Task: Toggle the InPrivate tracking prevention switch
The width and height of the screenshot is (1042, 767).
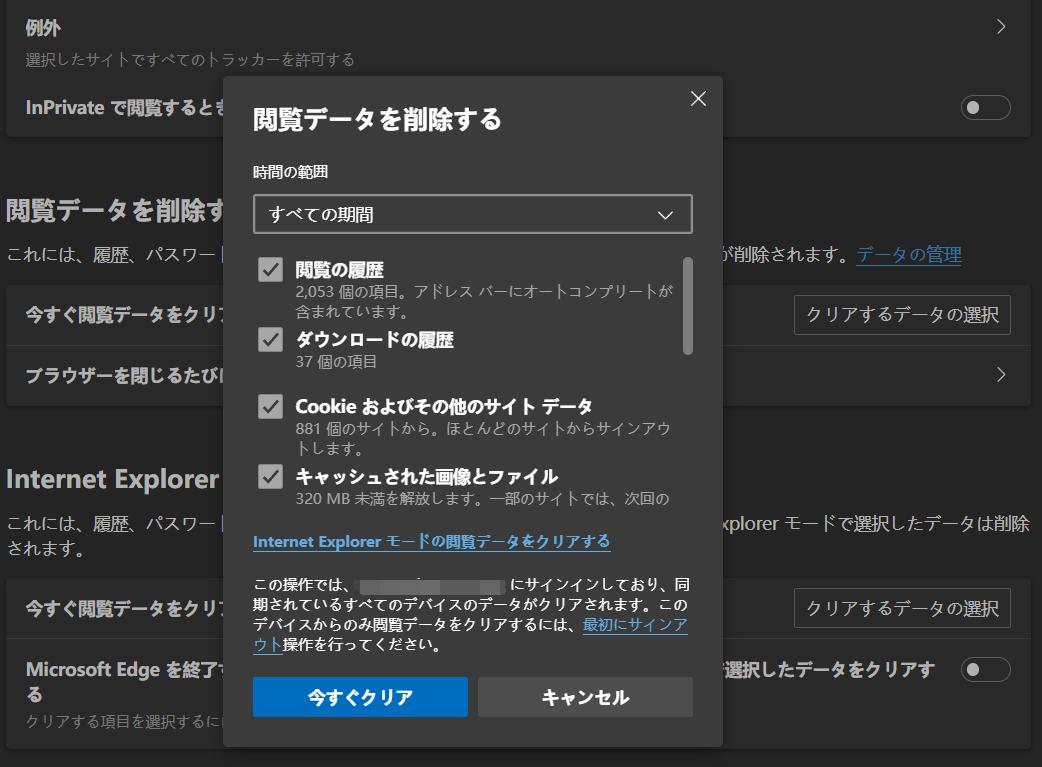Action: click(985, 107)
